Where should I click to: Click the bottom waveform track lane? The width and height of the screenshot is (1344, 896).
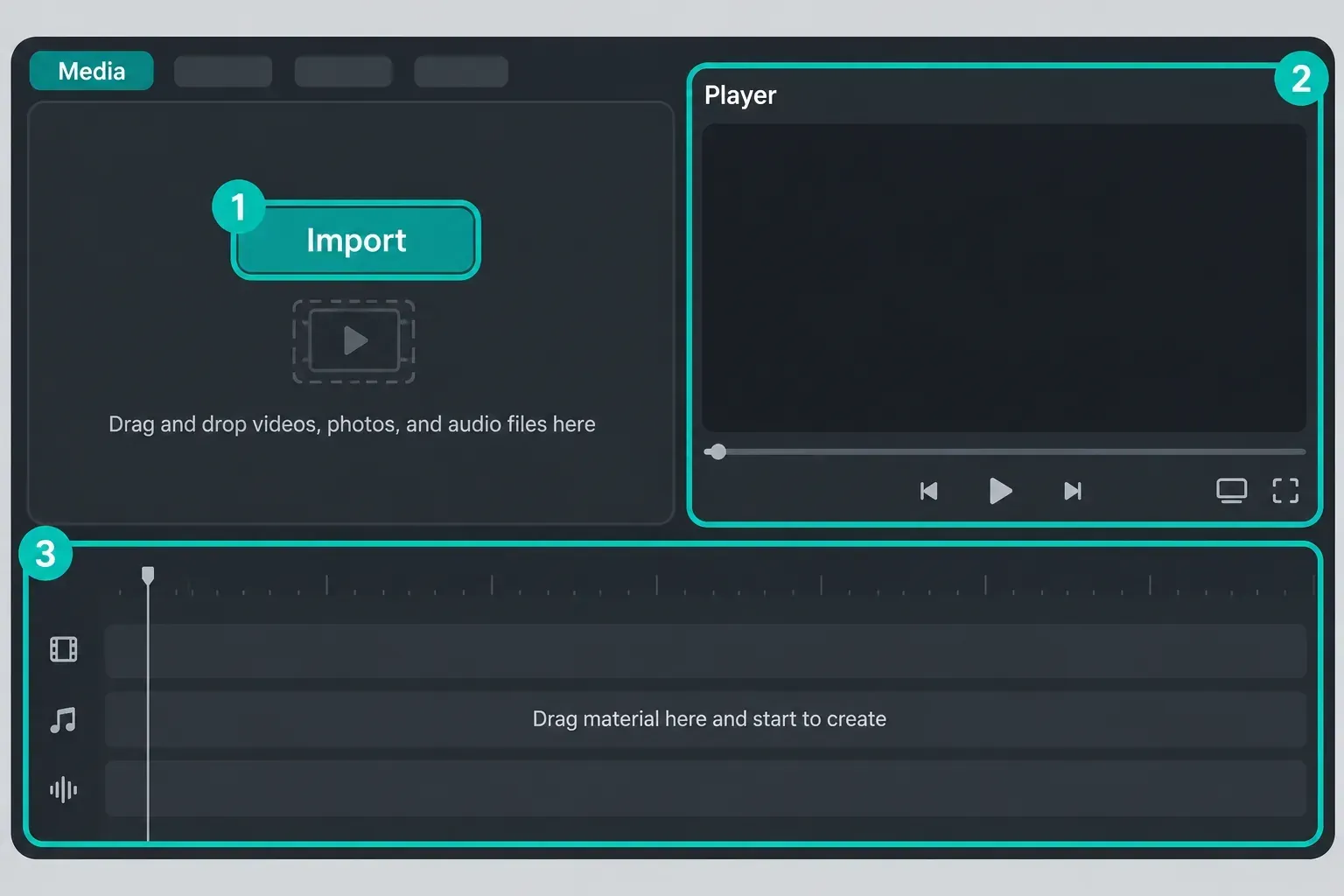pyautogui.click(x=705, y=788)
